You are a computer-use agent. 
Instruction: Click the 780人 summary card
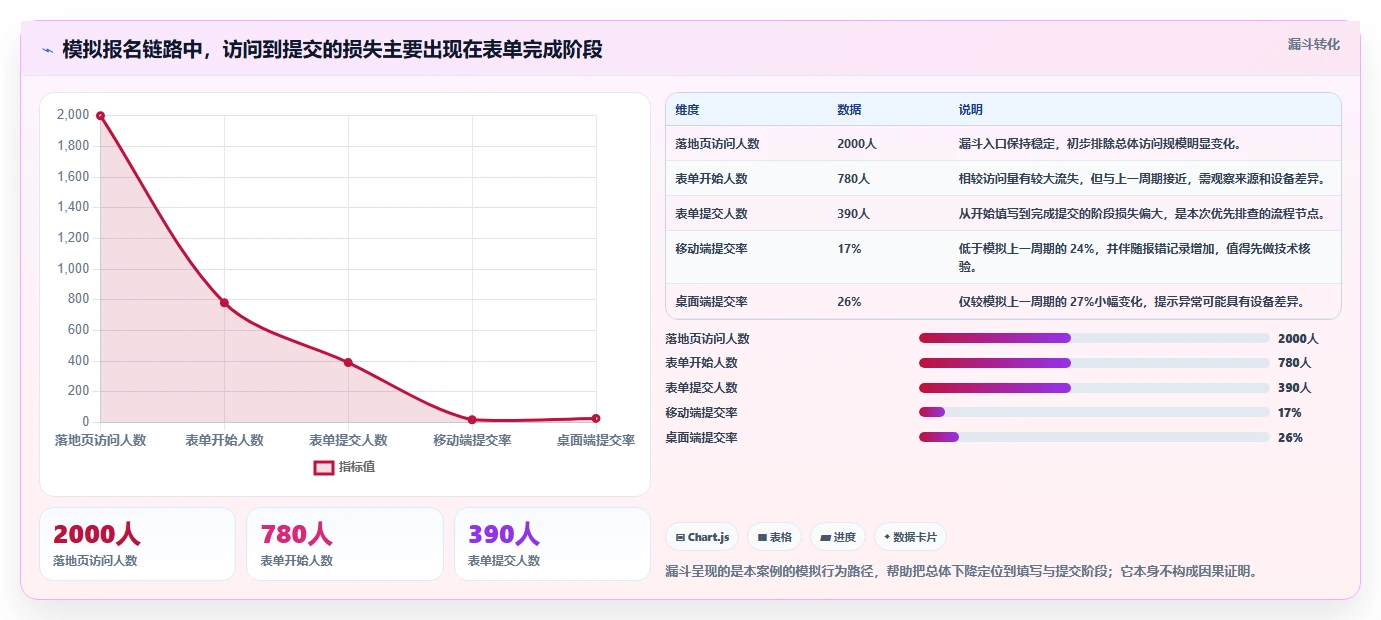[344, 544]
